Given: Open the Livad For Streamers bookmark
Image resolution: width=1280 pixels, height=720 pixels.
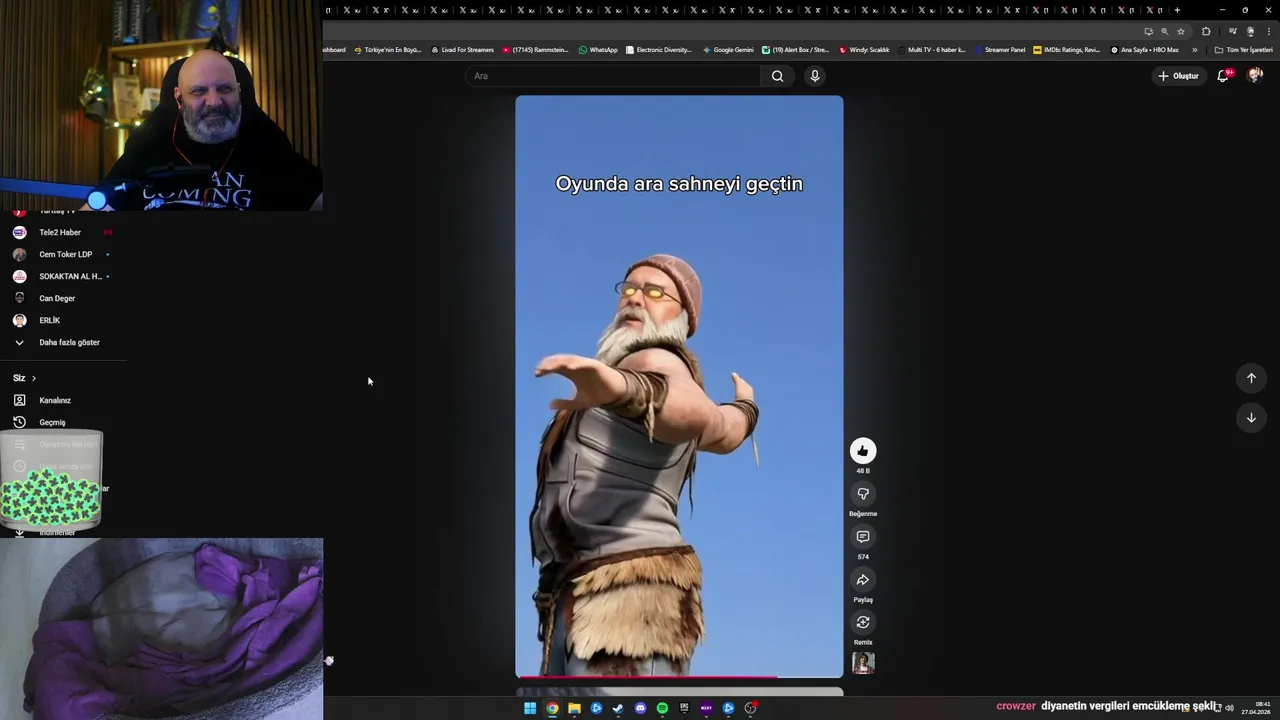Looking at the screenshot, I should point(463,49).
